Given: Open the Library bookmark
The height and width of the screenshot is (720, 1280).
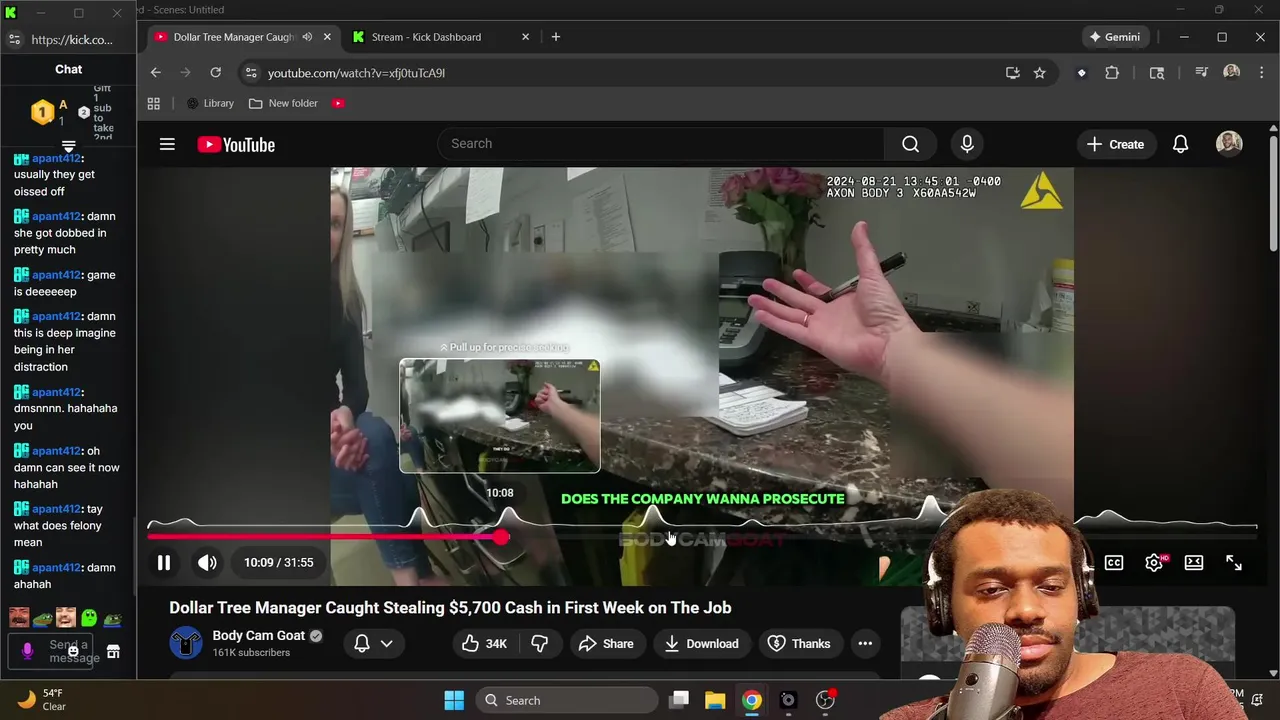Looking at the screenshot, I should (210, 103).
